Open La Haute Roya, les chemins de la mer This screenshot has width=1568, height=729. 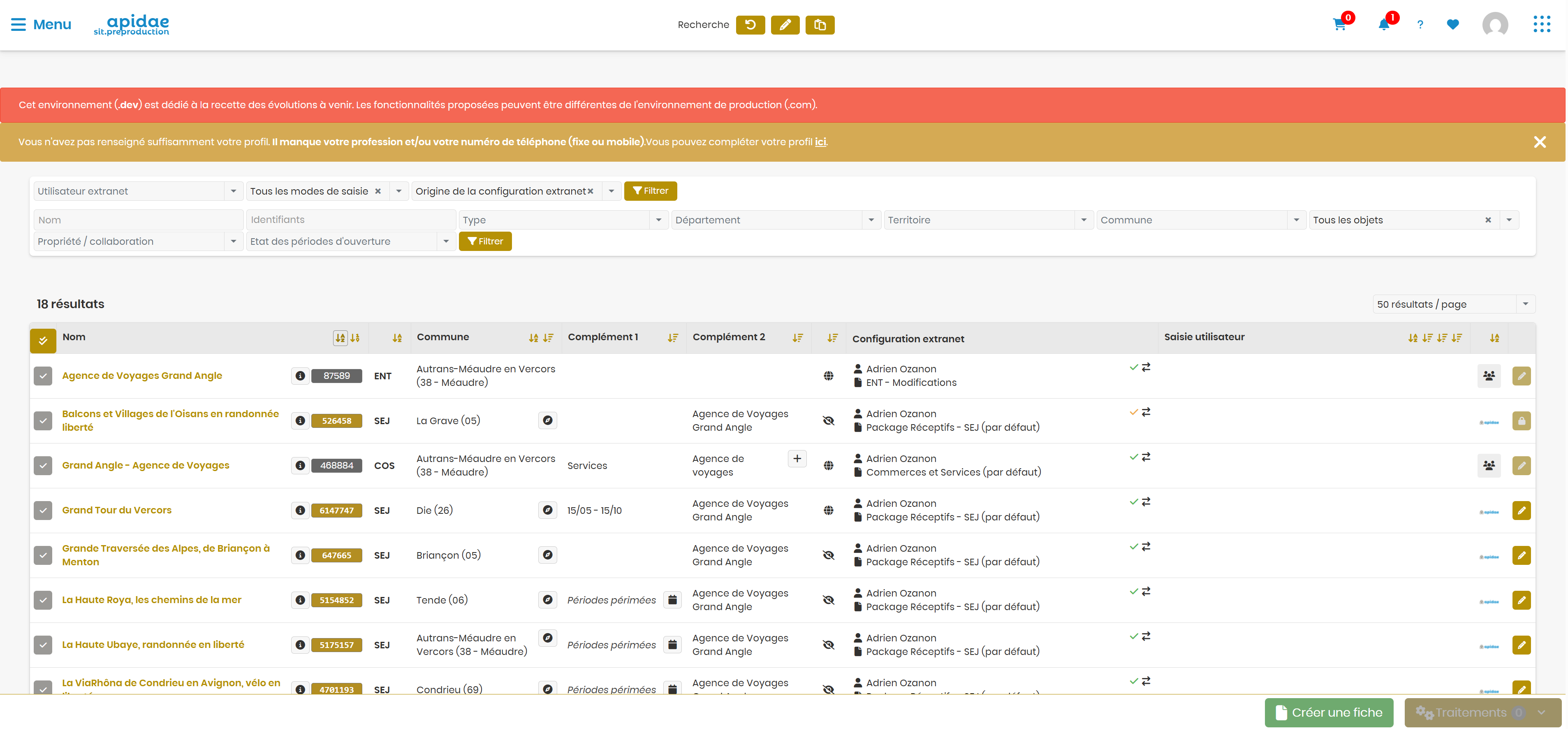[152, 600]
